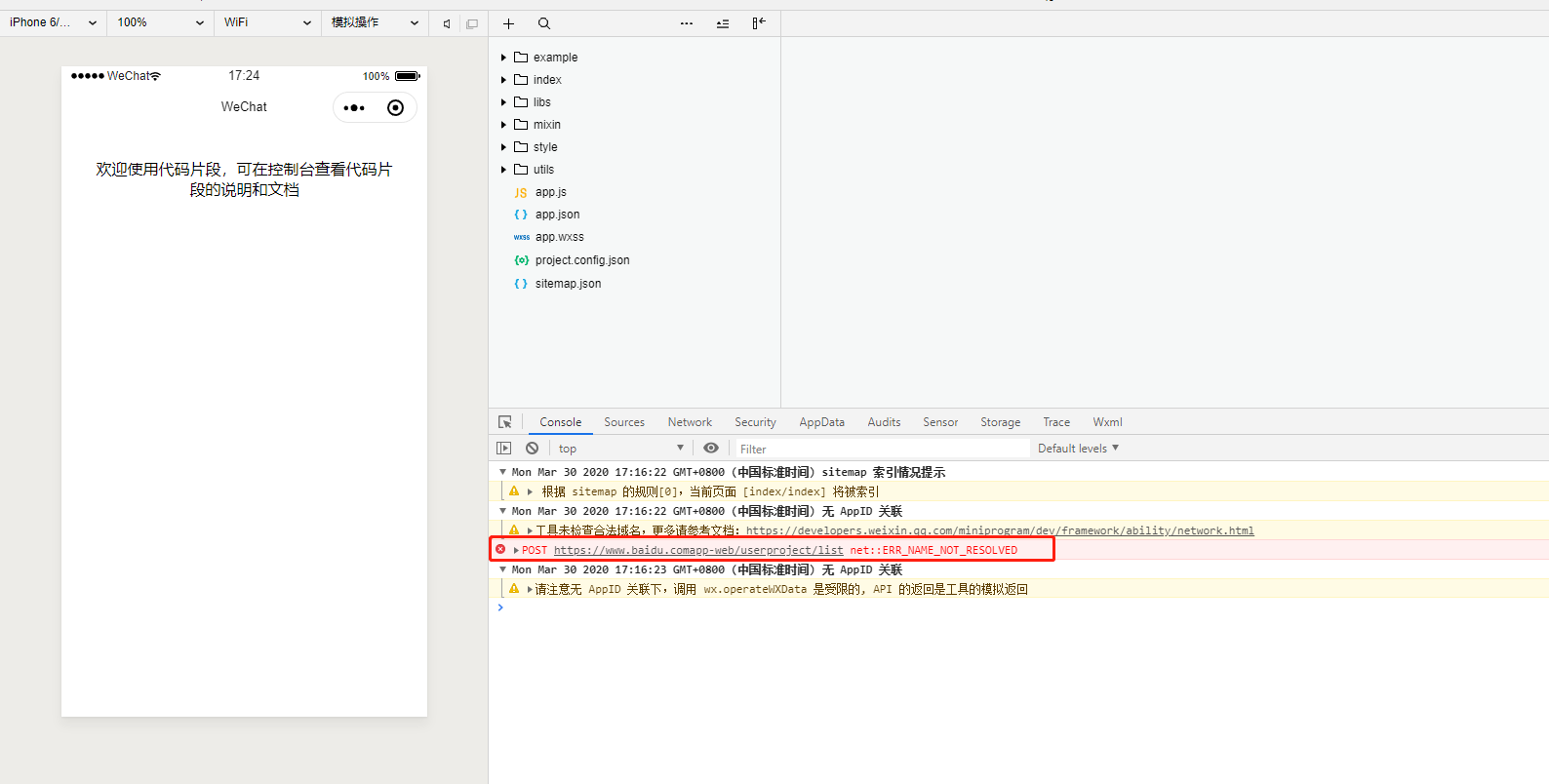
Task: Open the 模拟操作 dropdown
Action: coord(375,22)
